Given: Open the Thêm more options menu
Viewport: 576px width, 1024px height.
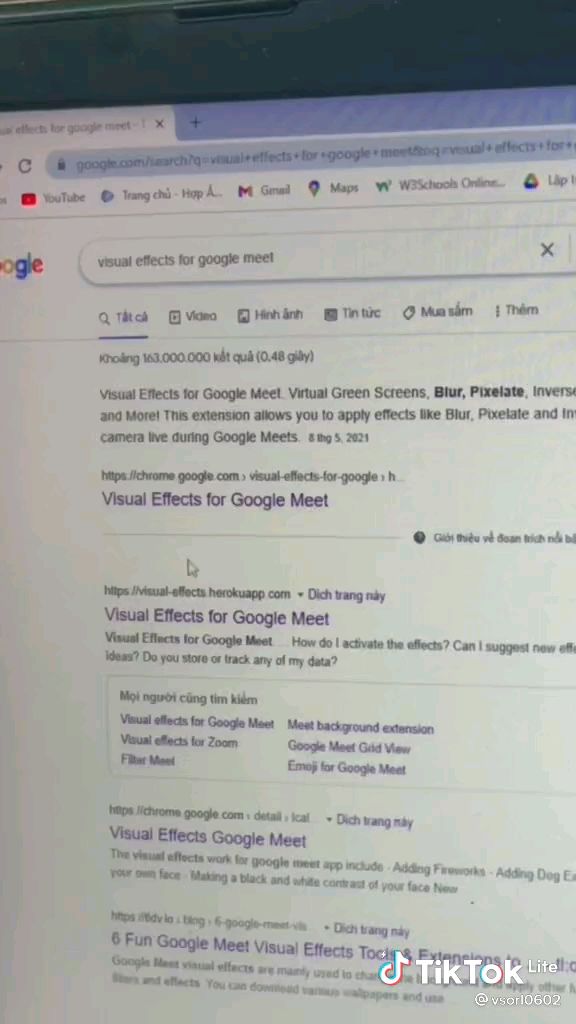Looking at the screenshot, I should click(517, 310).
